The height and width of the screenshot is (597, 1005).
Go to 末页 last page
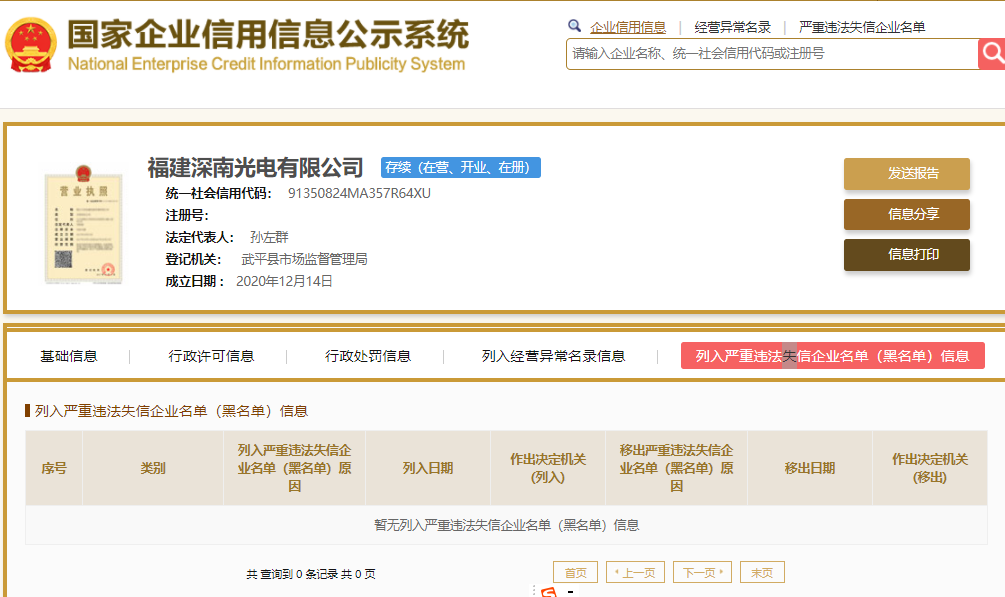click(x=762, y=572)
